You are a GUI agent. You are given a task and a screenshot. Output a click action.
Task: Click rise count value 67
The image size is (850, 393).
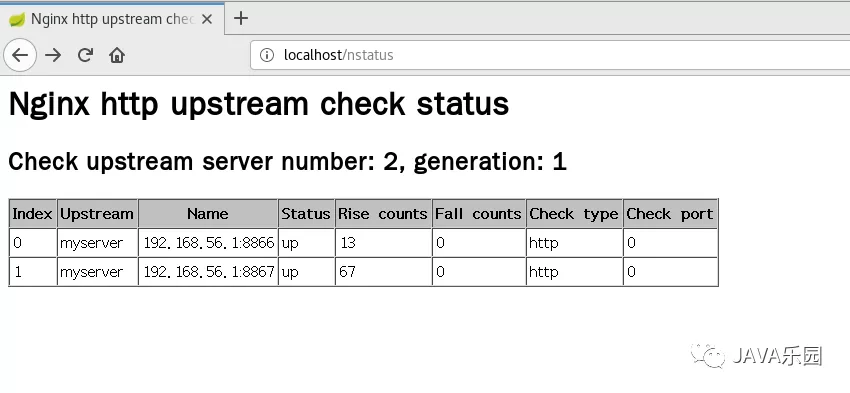[x=347, y=271]
